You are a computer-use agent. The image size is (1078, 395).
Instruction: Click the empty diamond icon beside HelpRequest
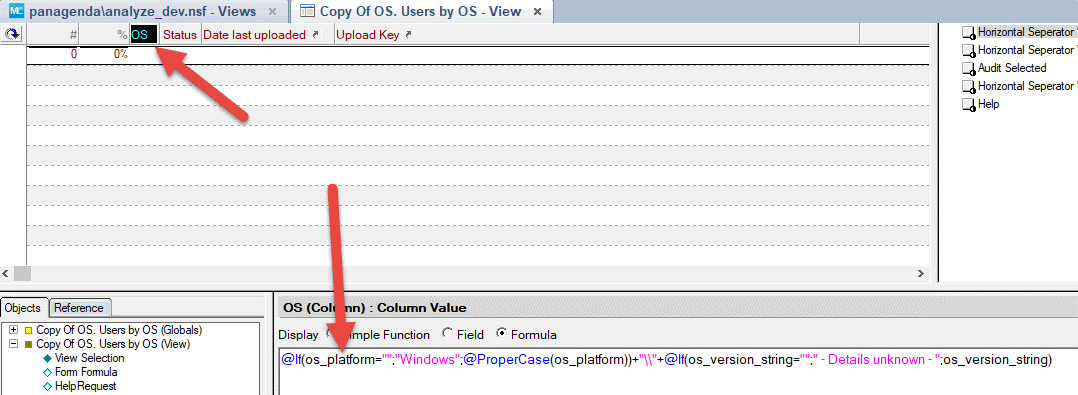click(x=47, y=387)
